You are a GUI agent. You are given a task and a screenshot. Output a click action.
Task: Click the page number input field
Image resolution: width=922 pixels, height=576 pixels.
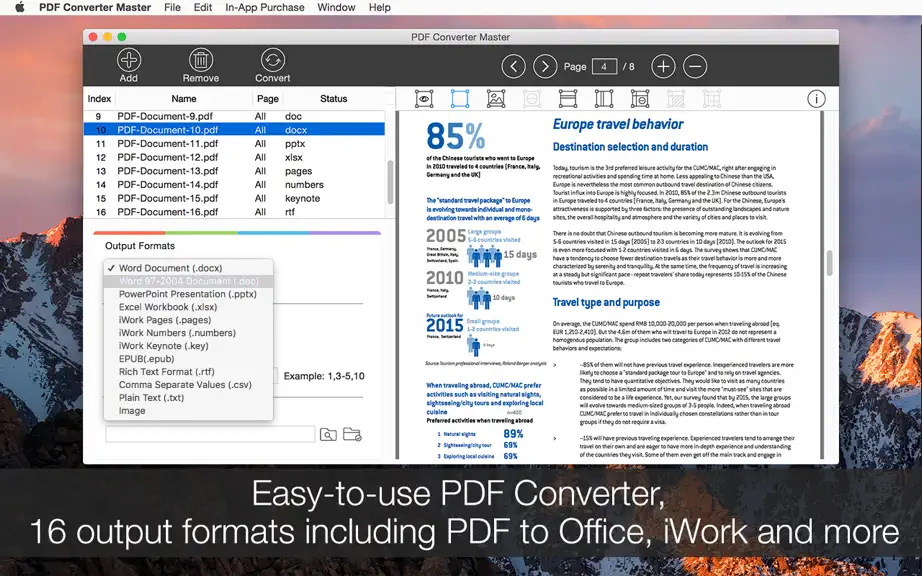604,66
